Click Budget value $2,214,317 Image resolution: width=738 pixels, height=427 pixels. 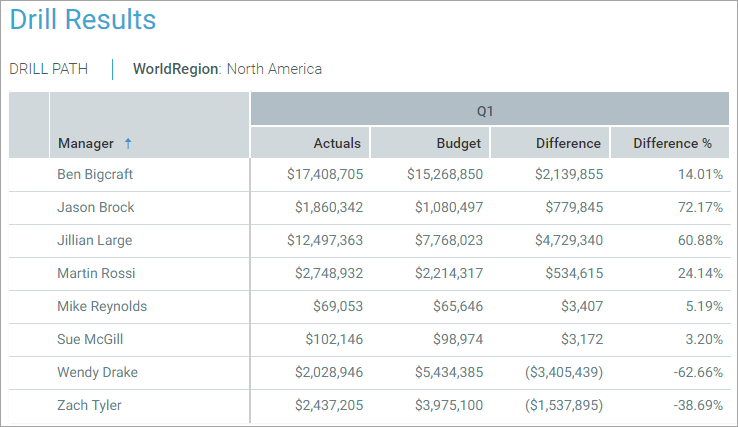point(449,273)
